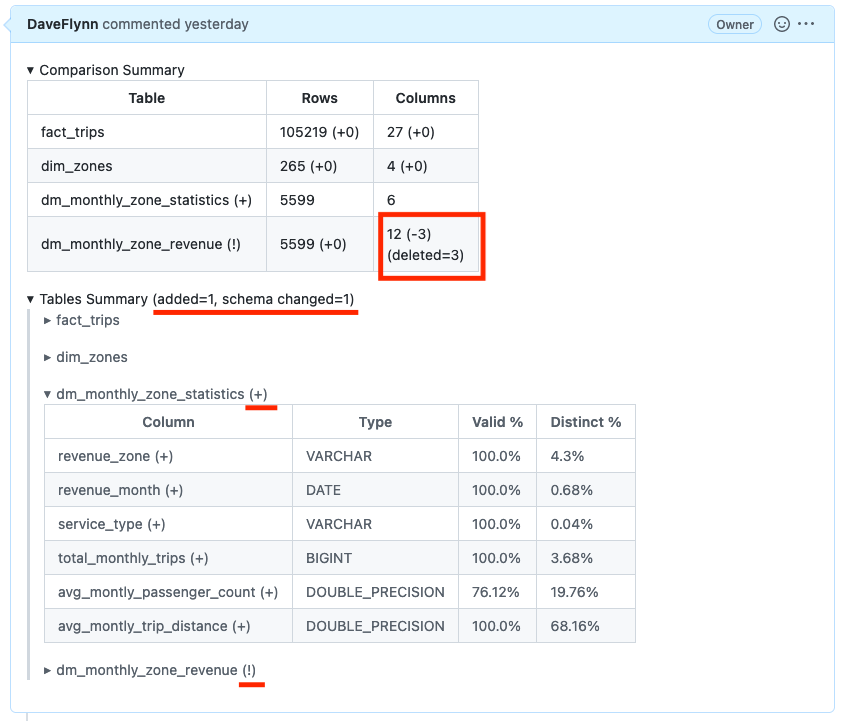Viewport: 842px width, 721px height.
Task: Collapse the Comparison Summary section
Action: (x=31, y=70)
